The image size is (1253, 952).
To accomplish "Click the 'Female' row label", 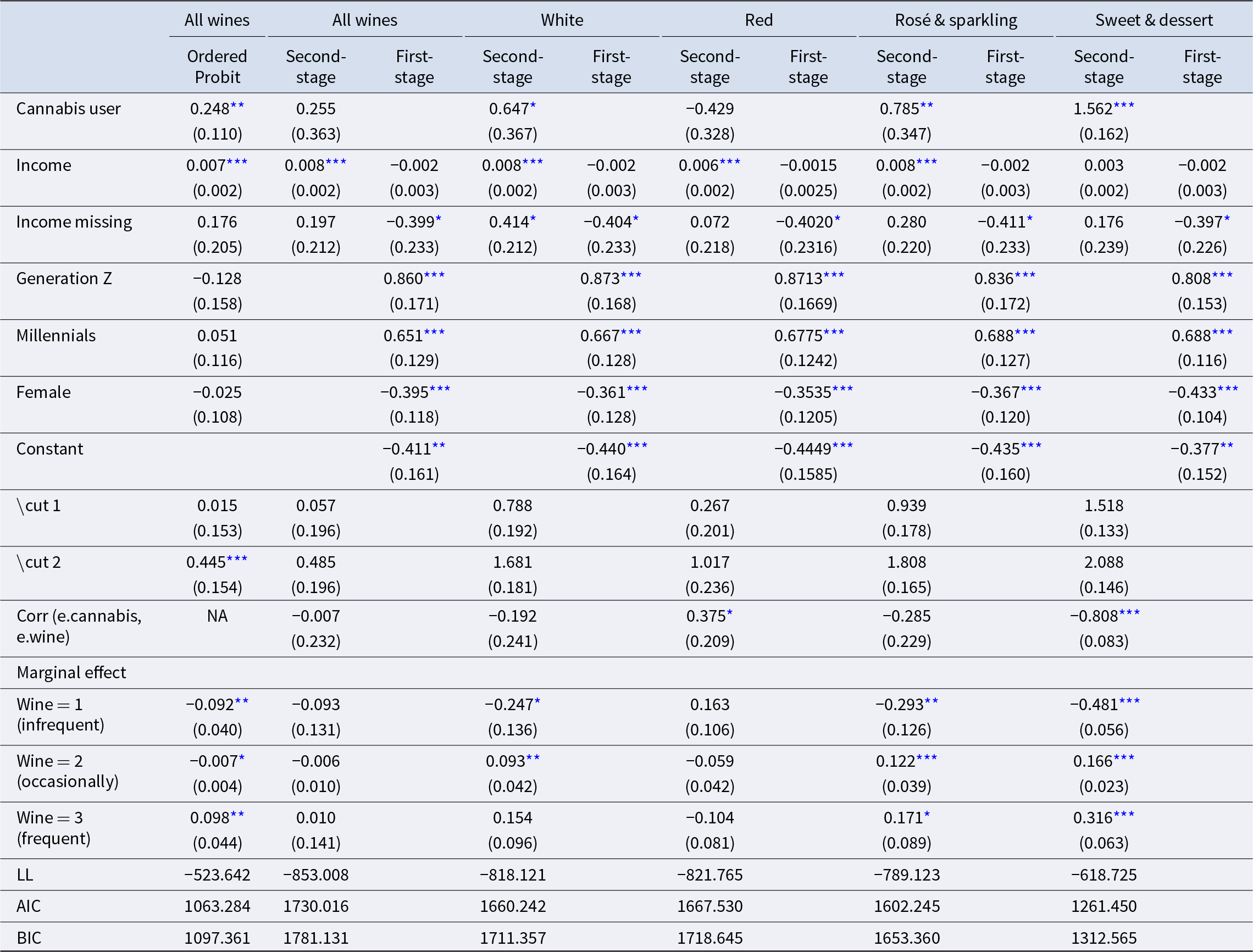I will tap(43, 392).
